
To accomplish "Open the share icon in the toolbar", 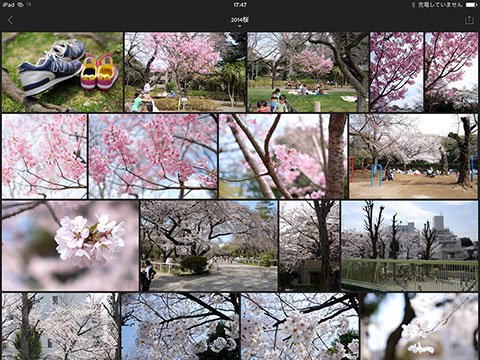I will [x=469, y=20].
